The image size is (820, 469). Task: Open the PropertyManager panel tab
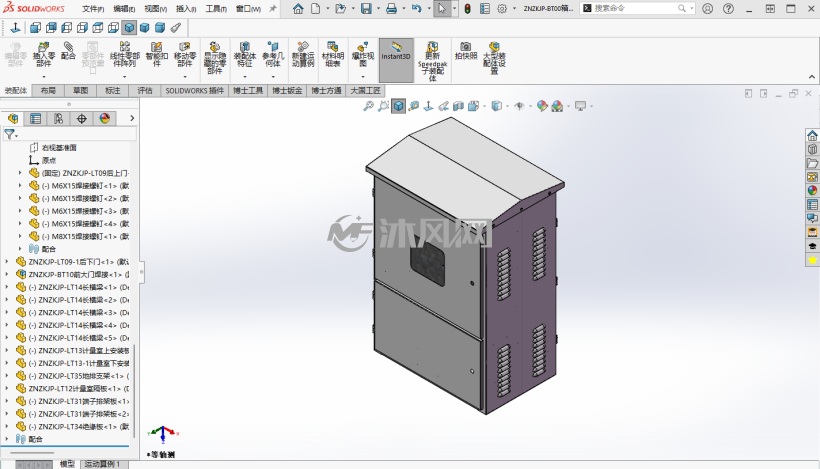pos(36,119)
